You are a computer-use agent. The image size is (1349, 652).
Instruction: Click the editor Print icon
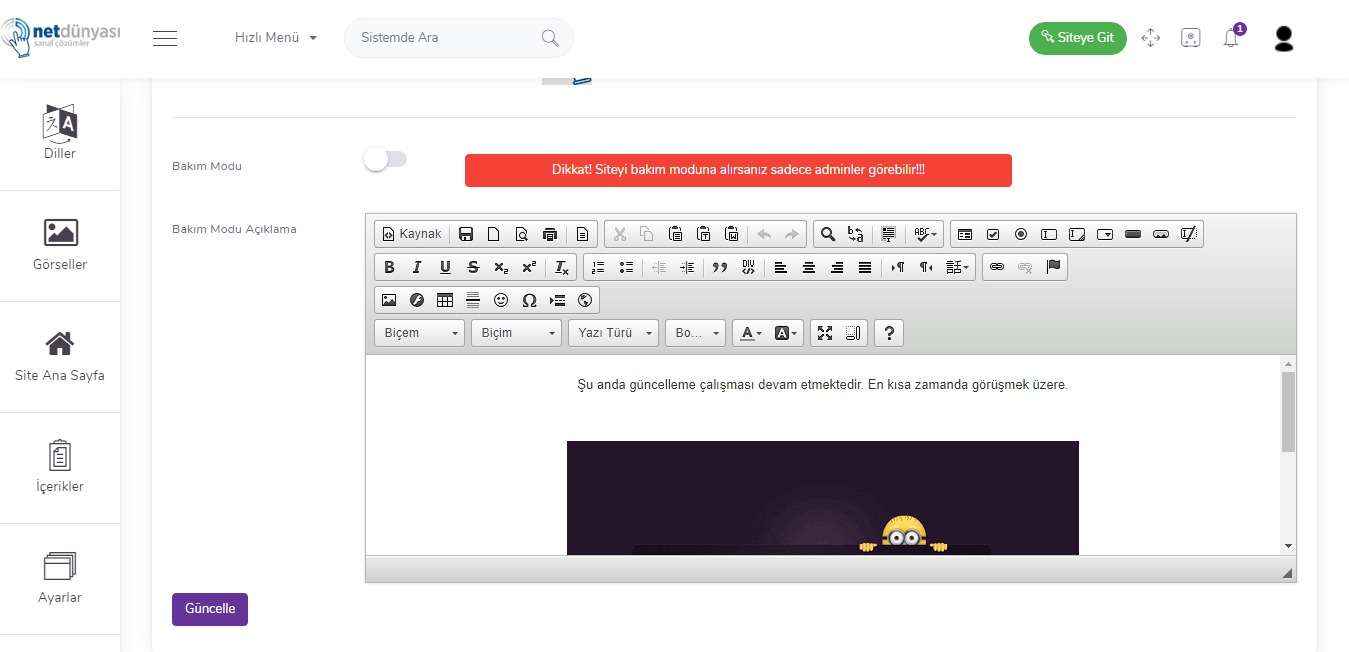click(549, 234)
